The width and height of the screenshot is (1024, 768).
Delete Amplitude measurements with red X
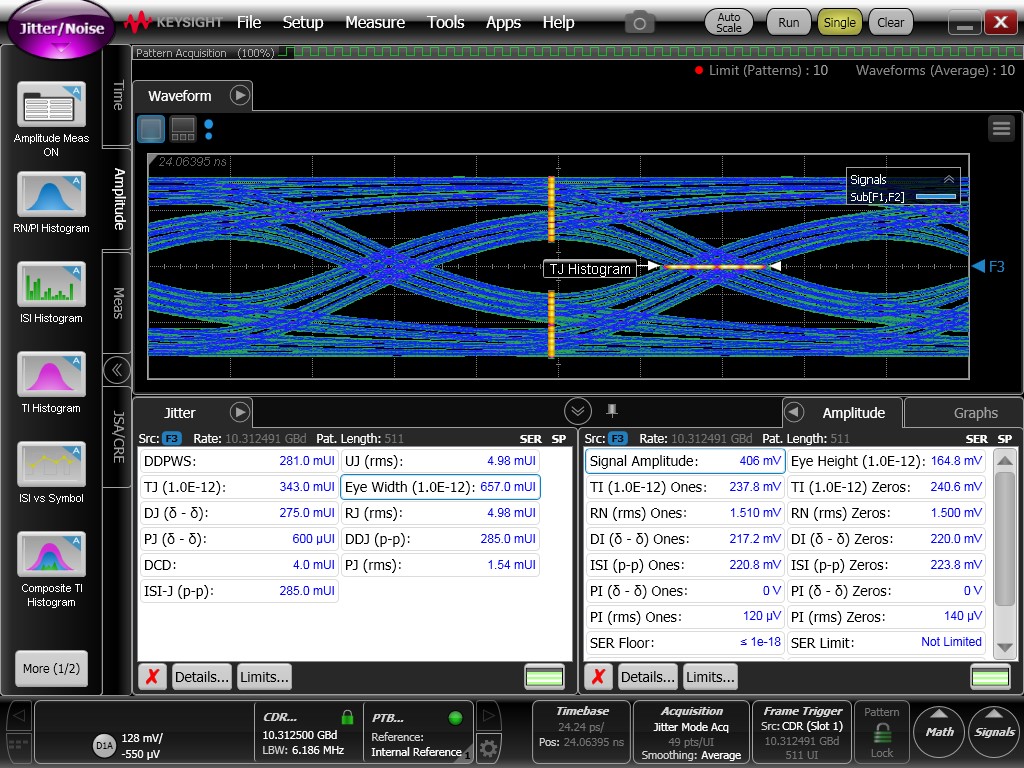pos(598,677)
